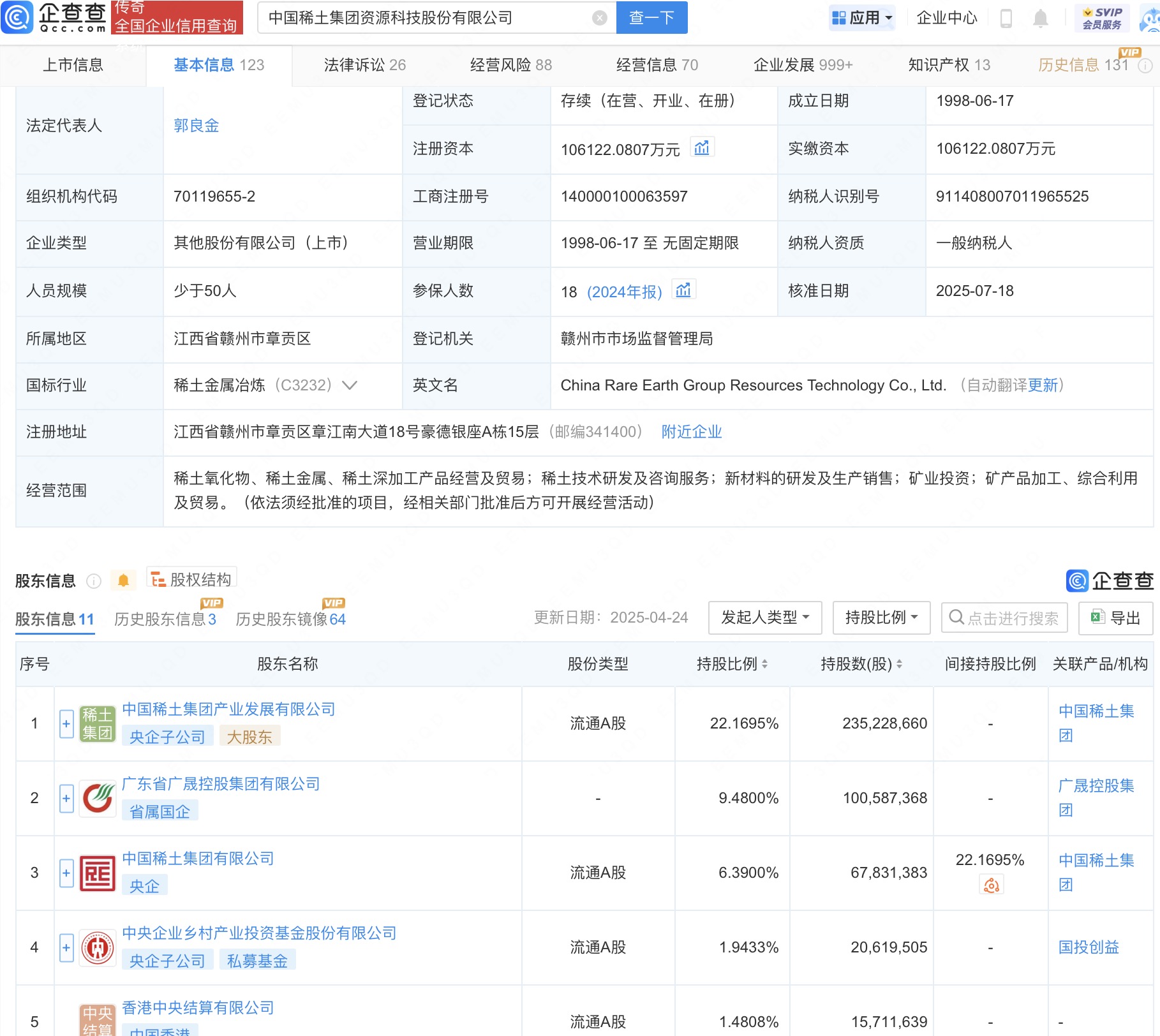The height and width of the screenshot is (1036, 1160).
Task: Open 中国稀土集团产业发展有限公司 shareholder link
Action: (228, 709)
